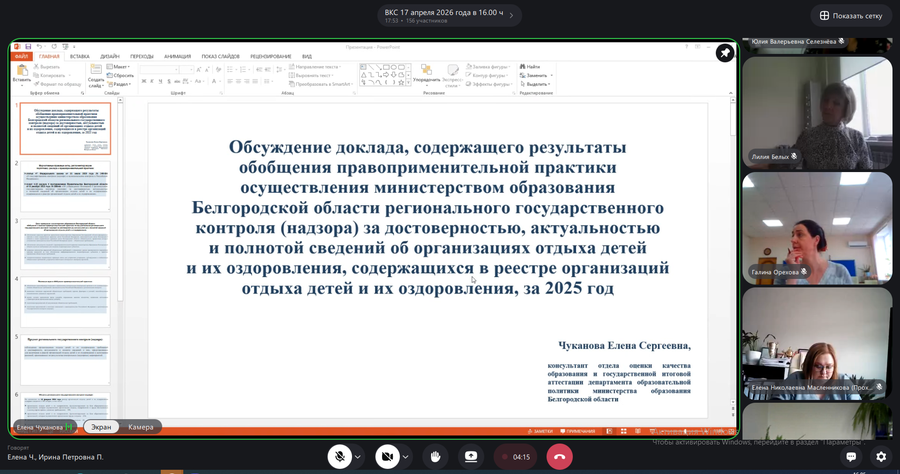Open the meeting chat icon
The image size is (900, 474).
[x=851, y=456]
